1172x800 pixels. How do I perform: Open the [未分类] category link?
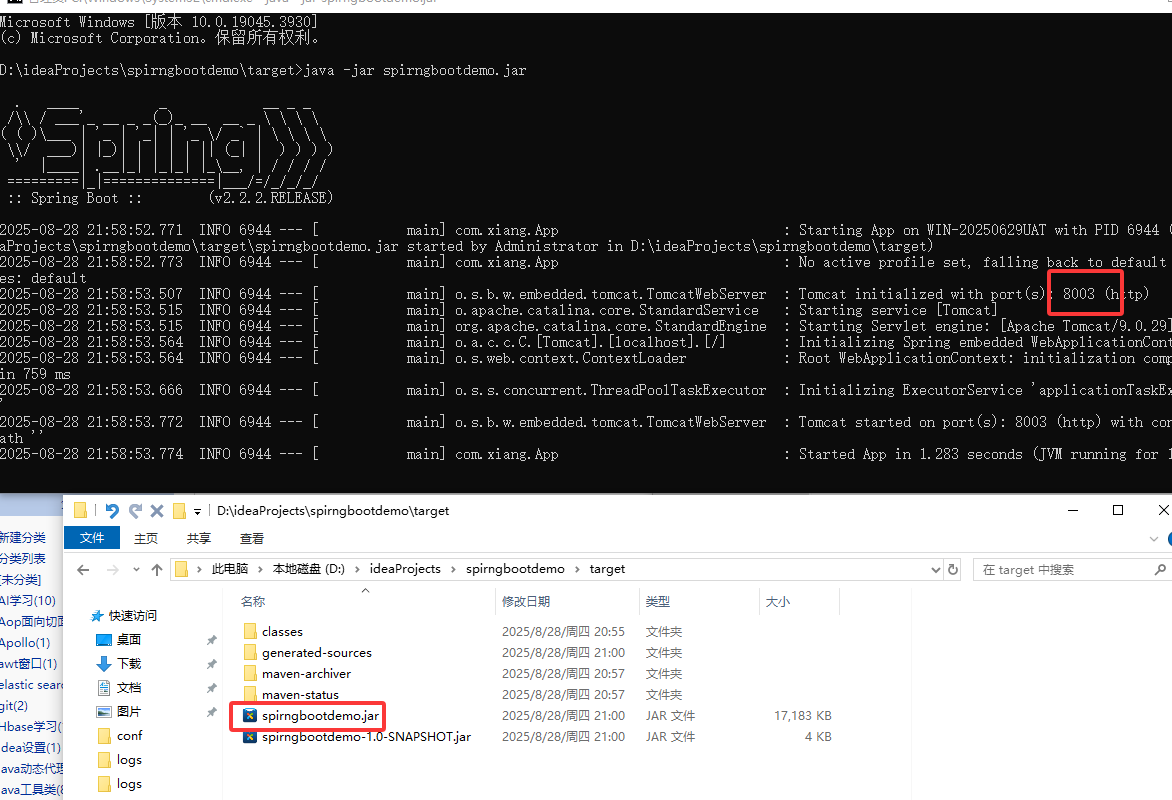pyautogui.click(x=20, y=579)
